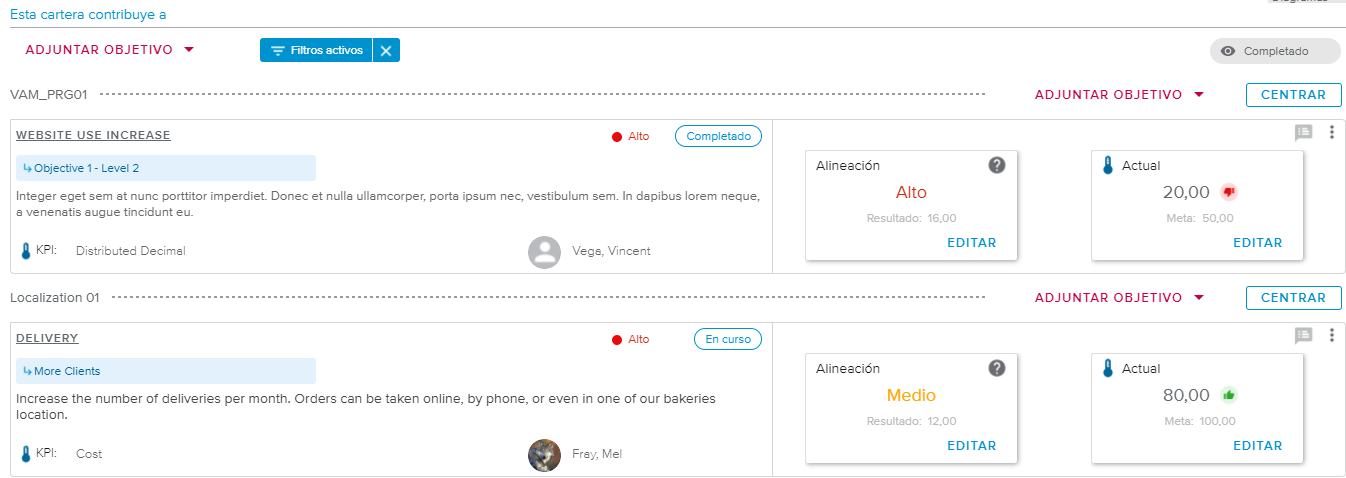Expand top-left Adjuntar Objetivo dropdown
The width and height of the screenshot is (1346, 478).
click(x=109, y=50)
